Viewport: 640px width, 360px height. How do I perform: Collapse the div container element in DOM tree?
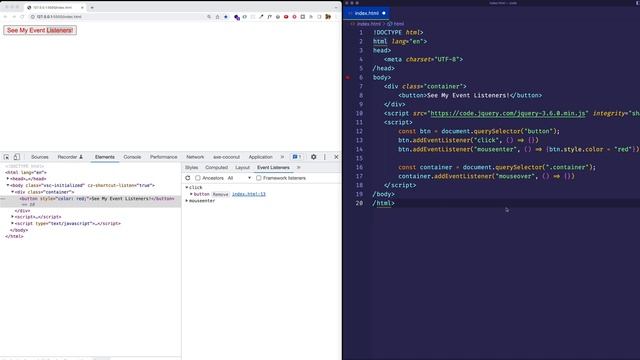pos(13,192)
